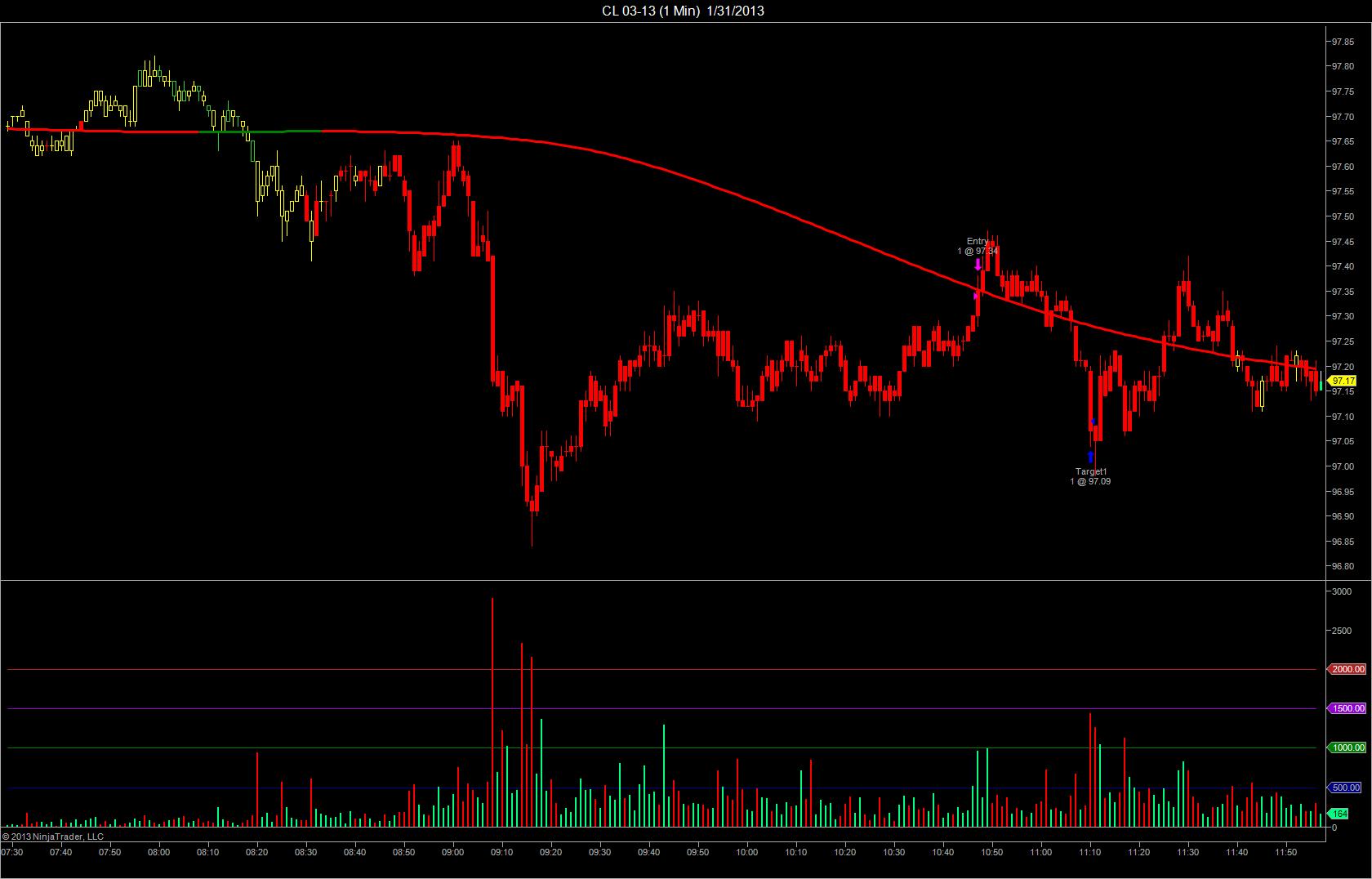Click the 97.85 price axis label
Screen dimensions: 1372x879
pyautogui.click(x=1343, y=42)
